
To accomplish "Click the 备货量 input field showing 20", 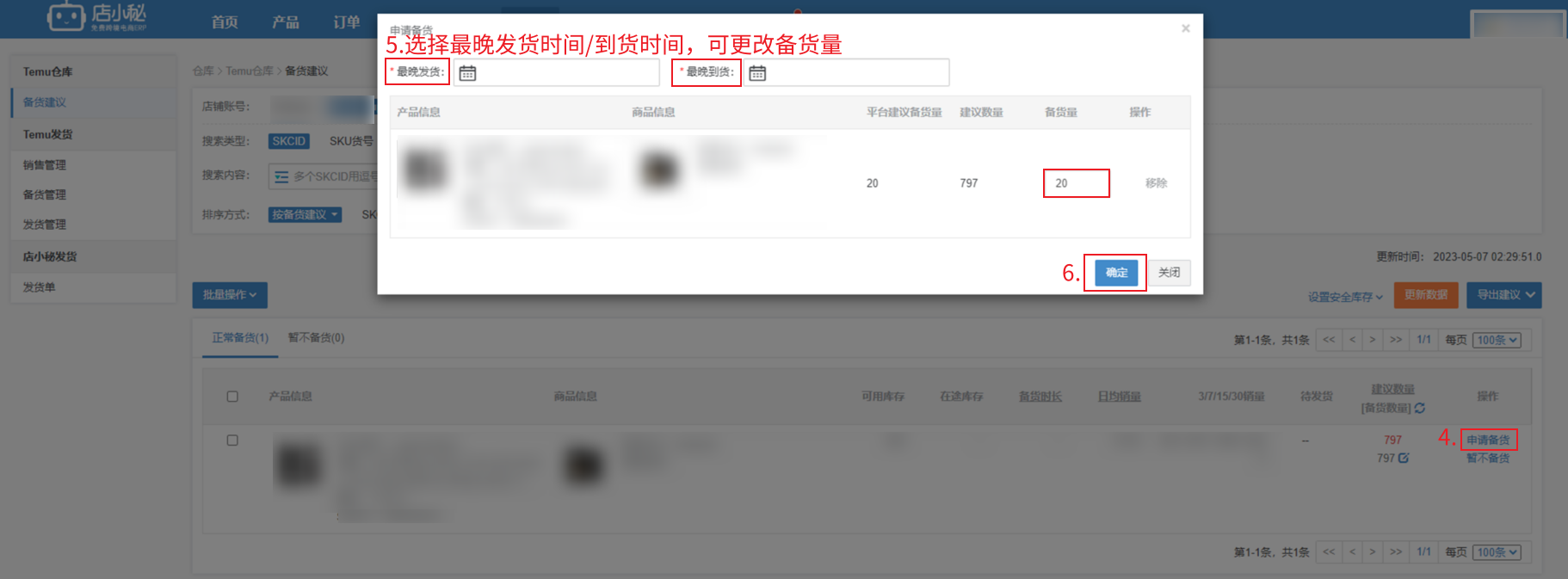I will pos(1077,183).
